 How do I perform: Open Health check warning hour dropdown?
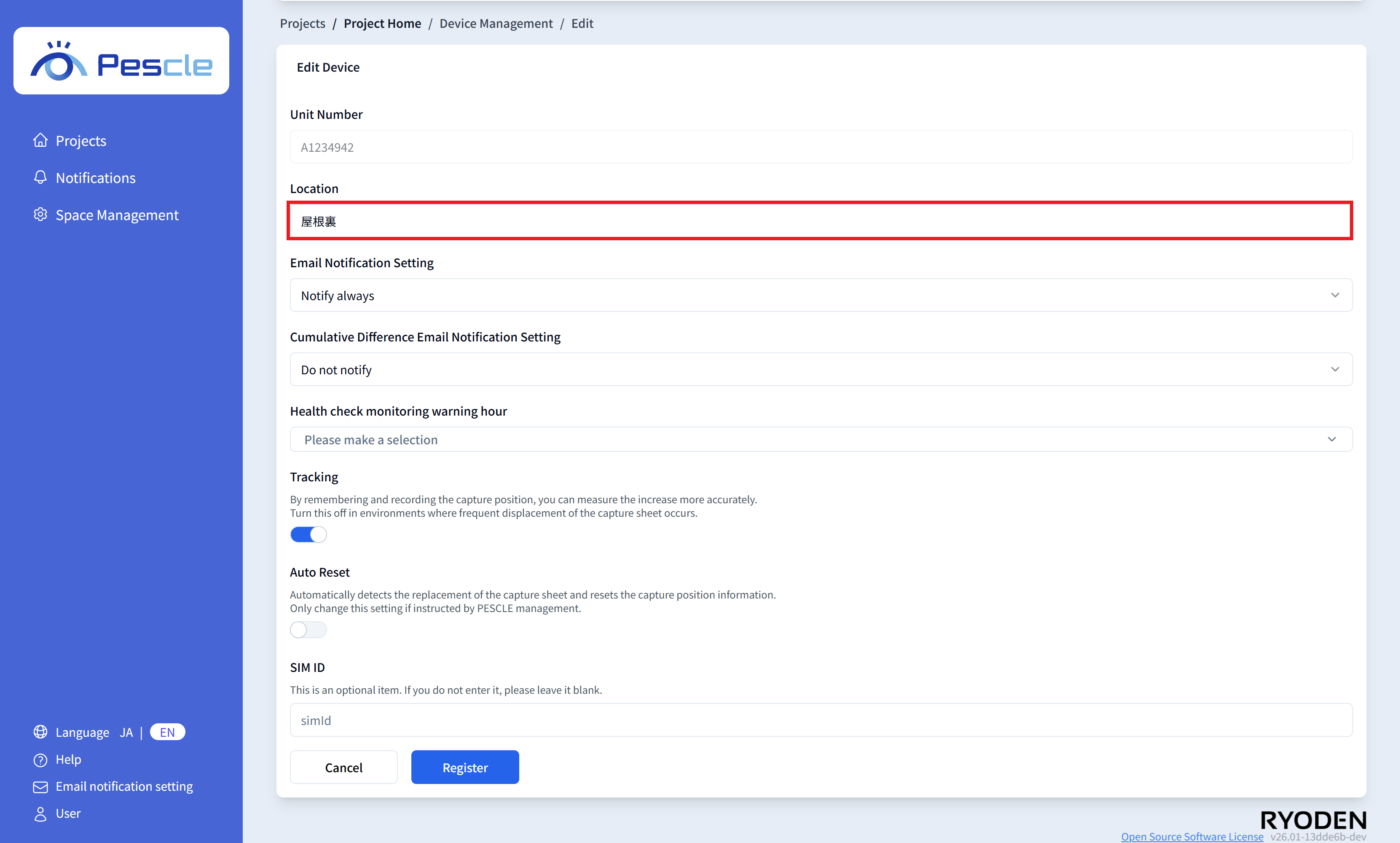(821, 440)
